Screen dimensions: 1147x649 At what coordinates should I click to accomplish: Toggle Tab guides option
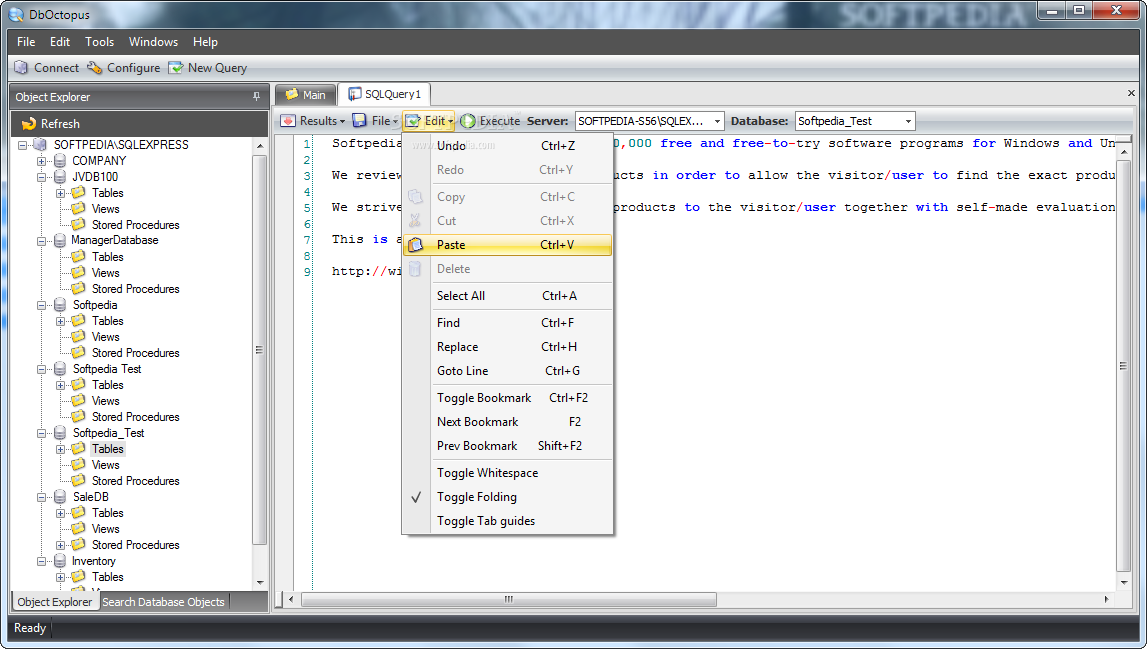tap(508, 521)
